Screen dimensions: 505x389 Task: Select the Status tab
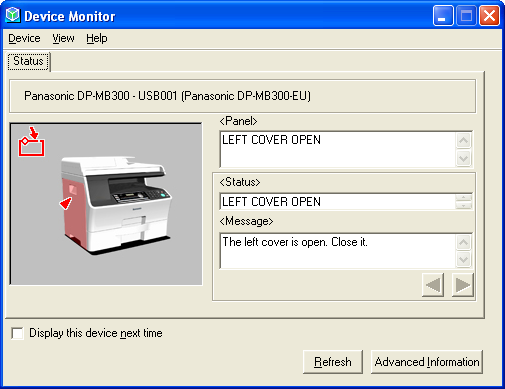tap(28, 61)
